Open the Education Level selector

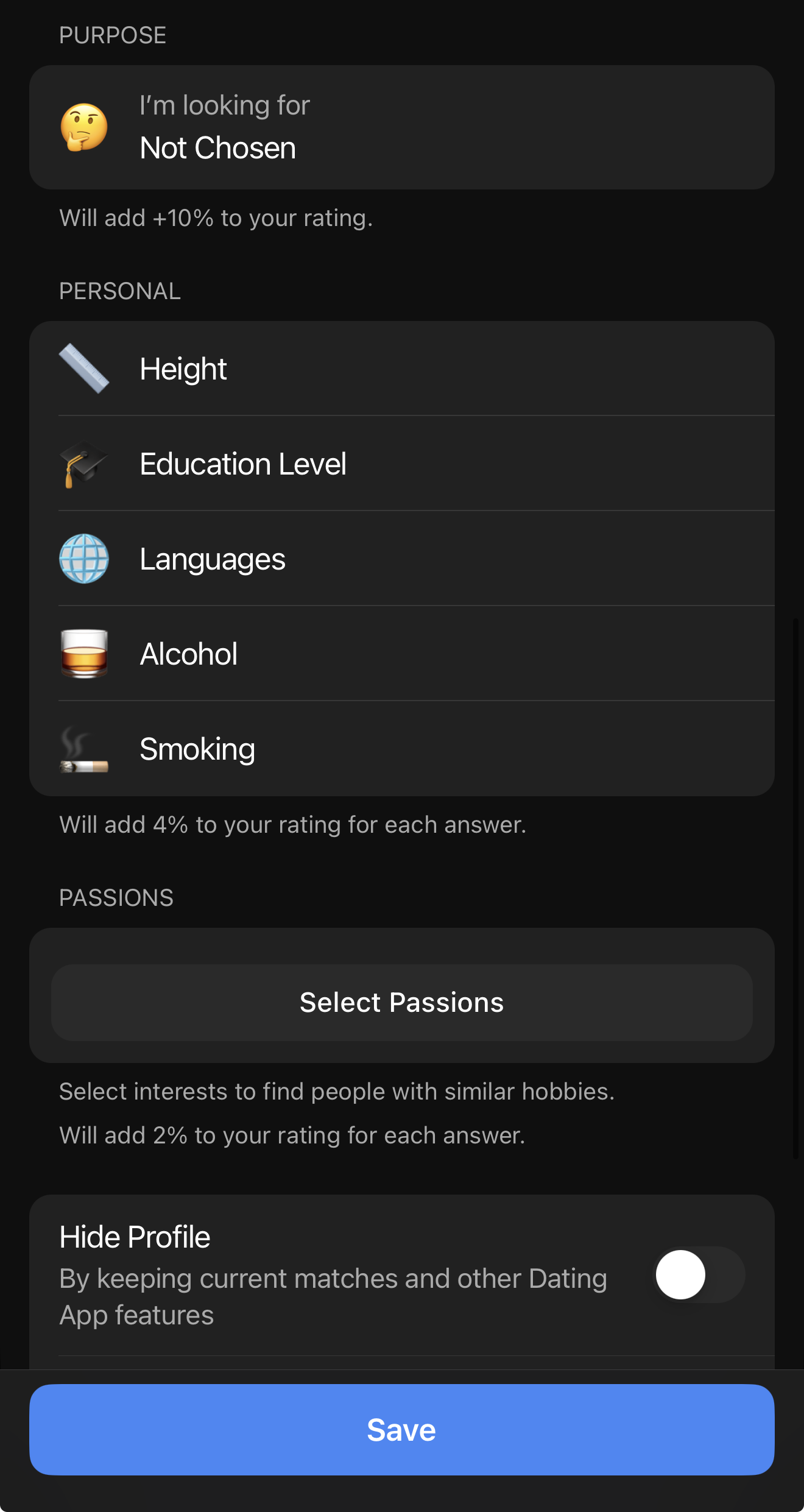[x=402, y=464]
